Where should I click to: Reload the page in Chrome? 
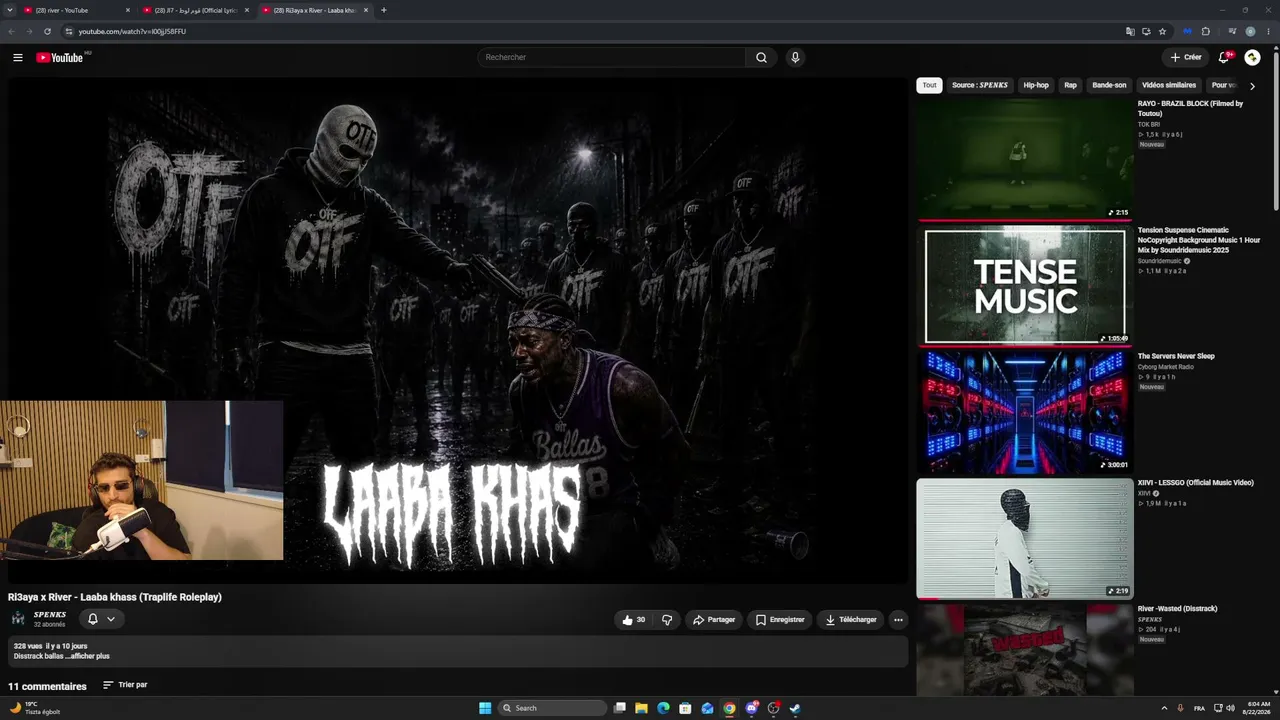(x=47, y=31)
